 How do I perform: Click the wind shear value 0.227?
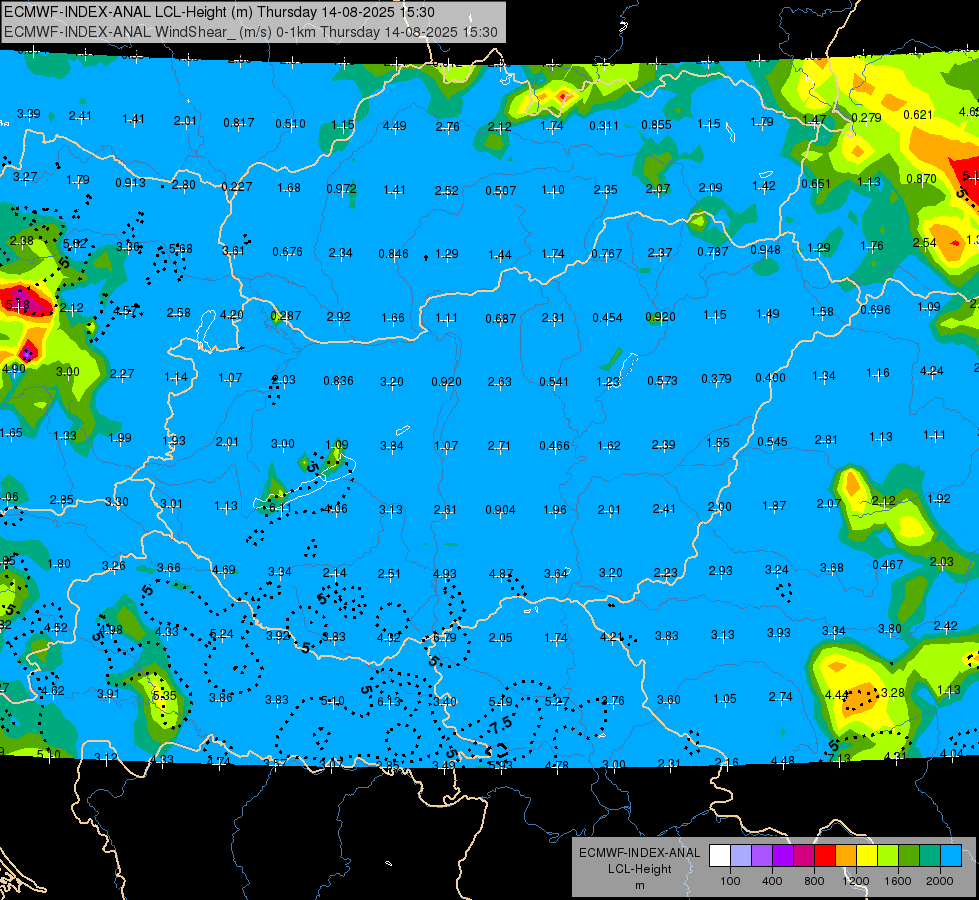coord(237,186)
